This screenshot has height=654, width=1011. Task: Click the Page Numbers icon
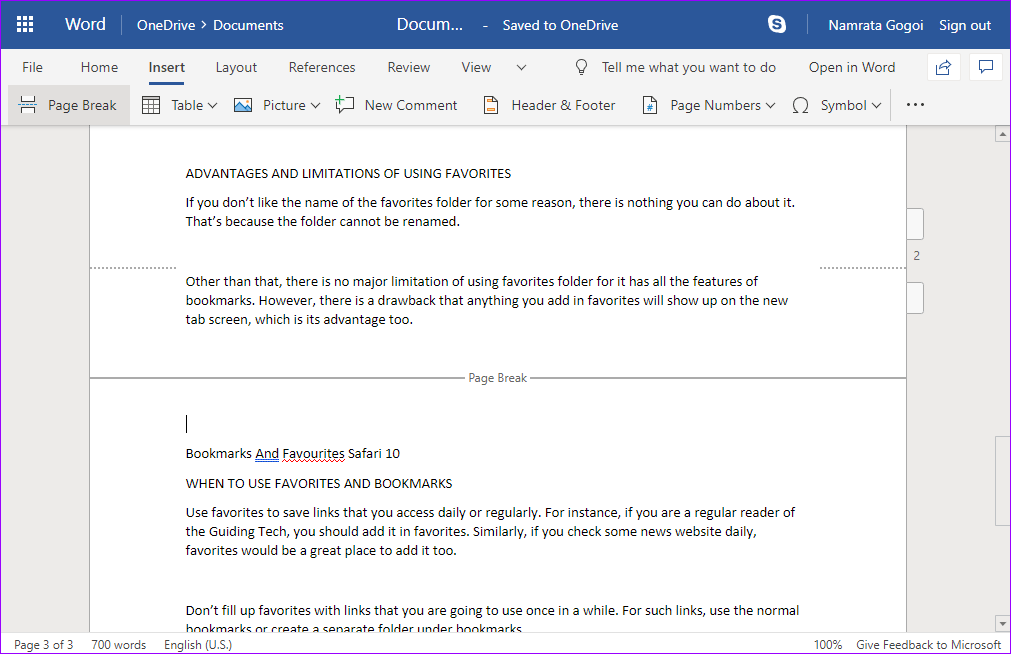[x=650, y=105]
